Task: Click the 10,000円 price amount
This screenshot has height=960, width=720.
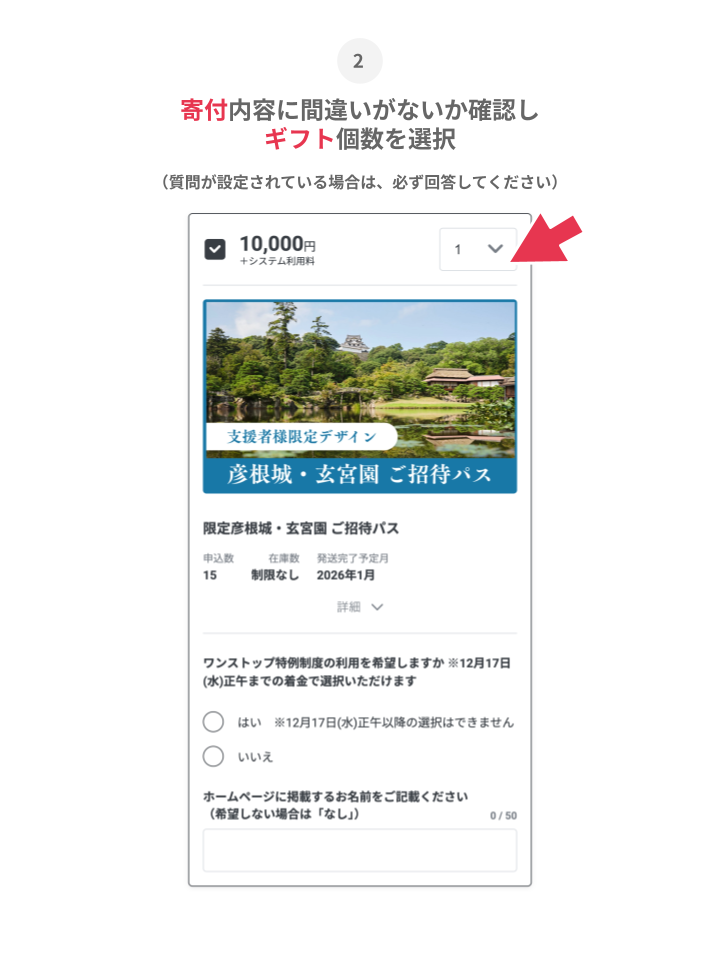Action: click(277, 244)
